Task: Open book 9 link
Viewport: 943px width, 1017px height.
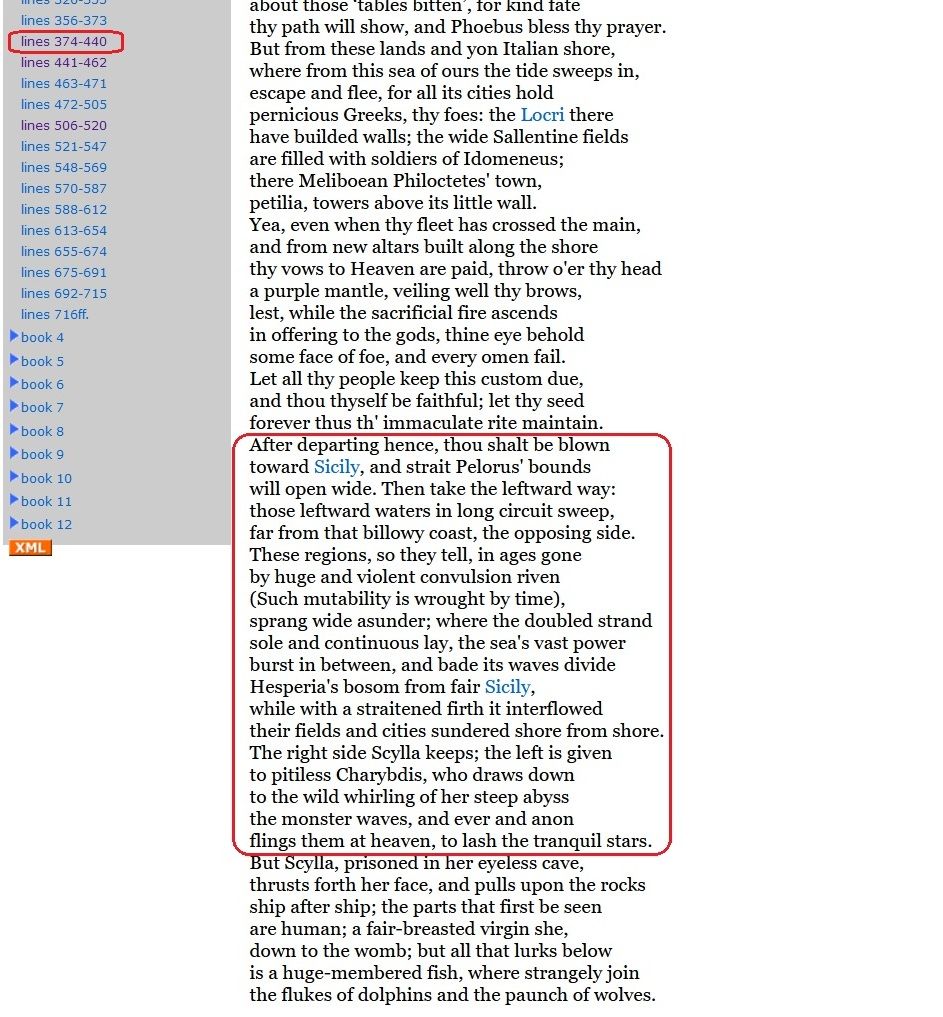Action: coord(42,455)
